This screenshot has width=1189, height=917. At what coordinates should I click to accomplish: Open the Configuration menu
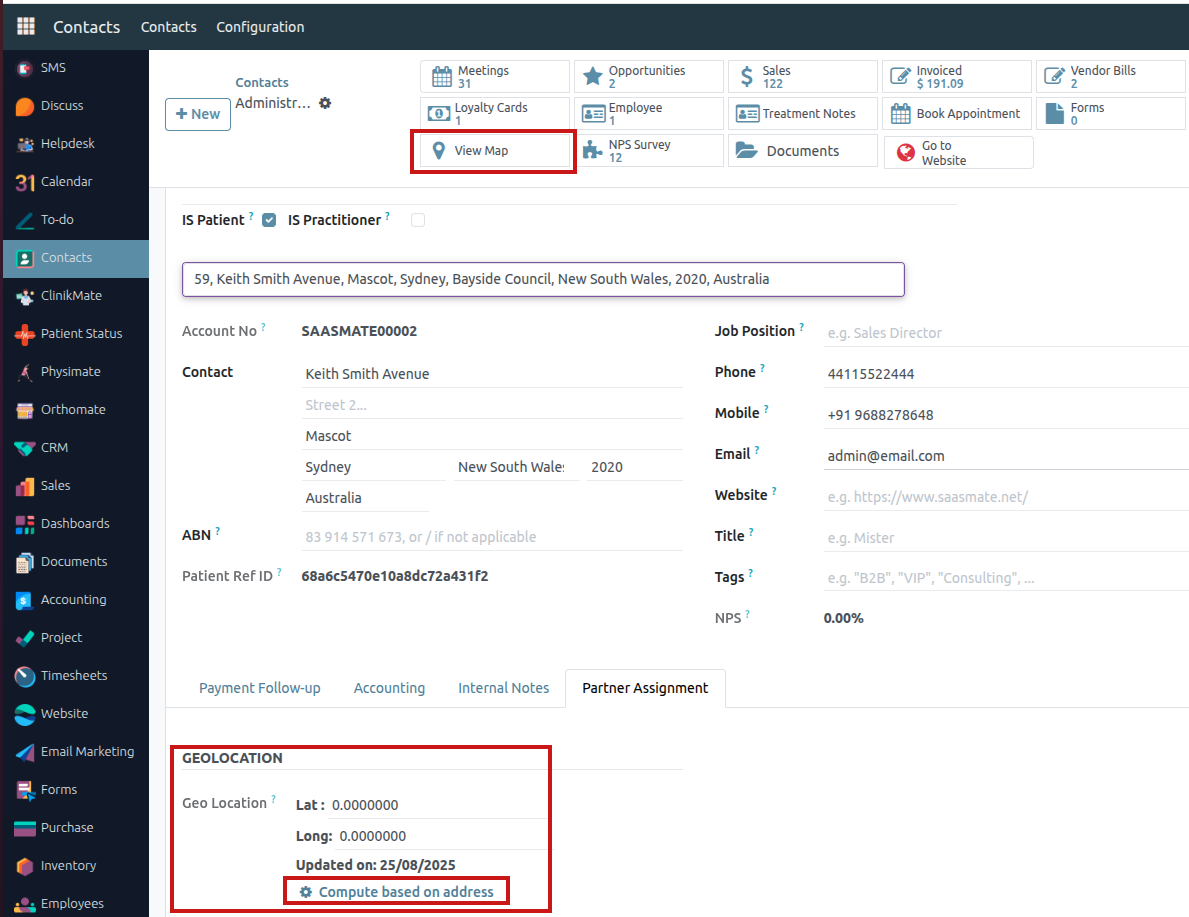259,27
